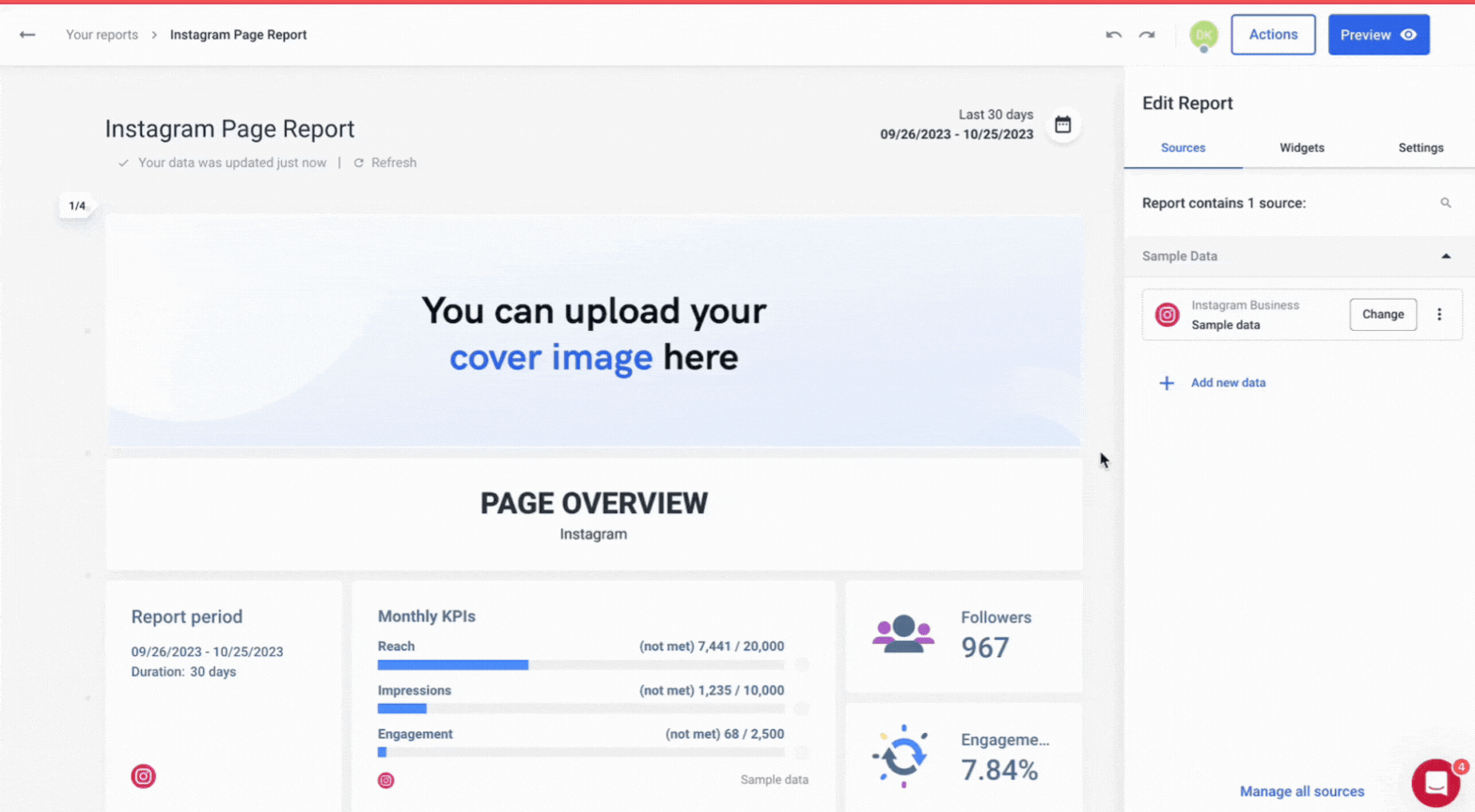Open the Instagram Business three-dot menu
Viewport: 1475px width, 812px height.
point(1438,315)
